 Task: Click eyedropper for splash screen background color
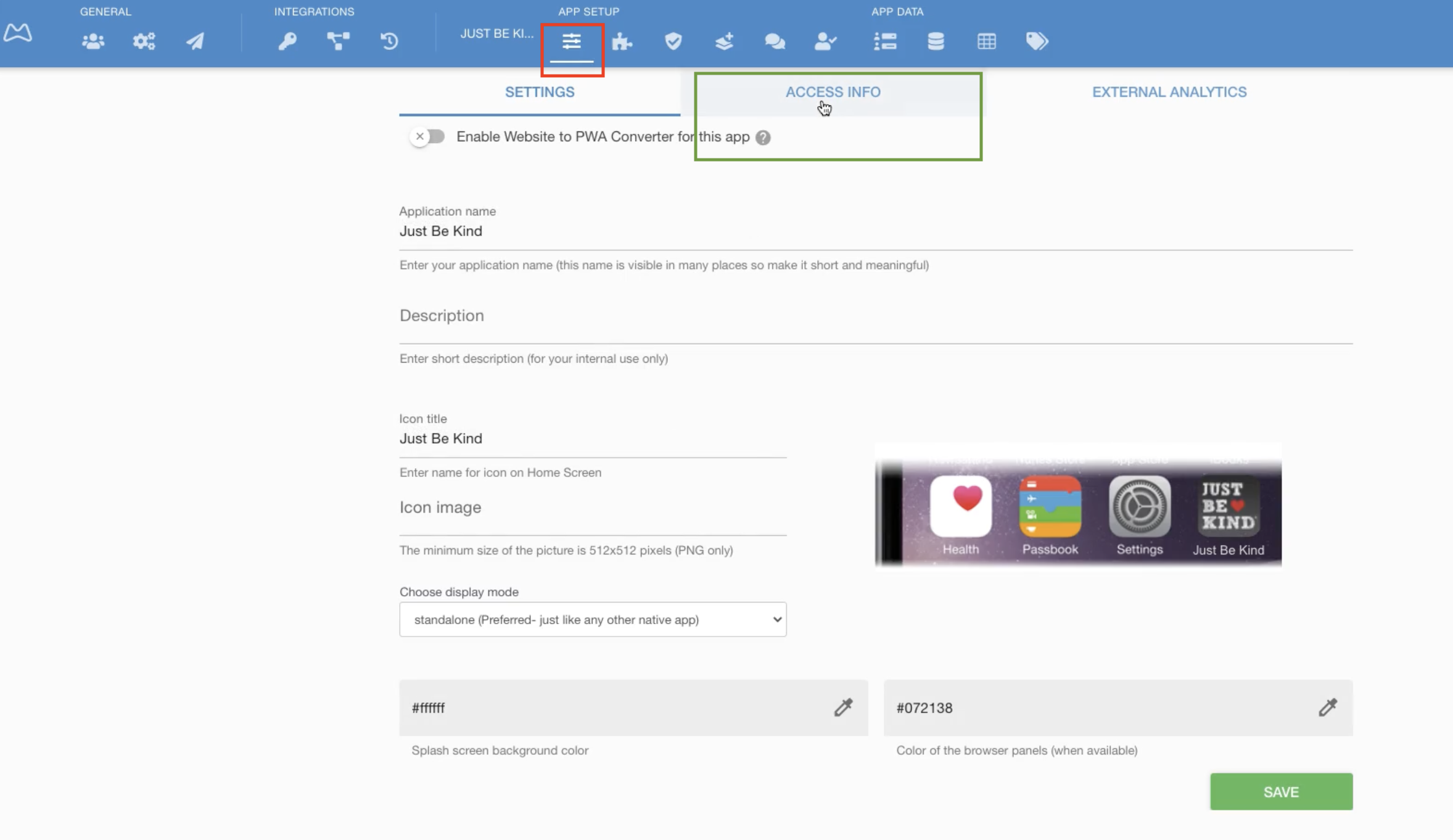[x=843, y=707]
